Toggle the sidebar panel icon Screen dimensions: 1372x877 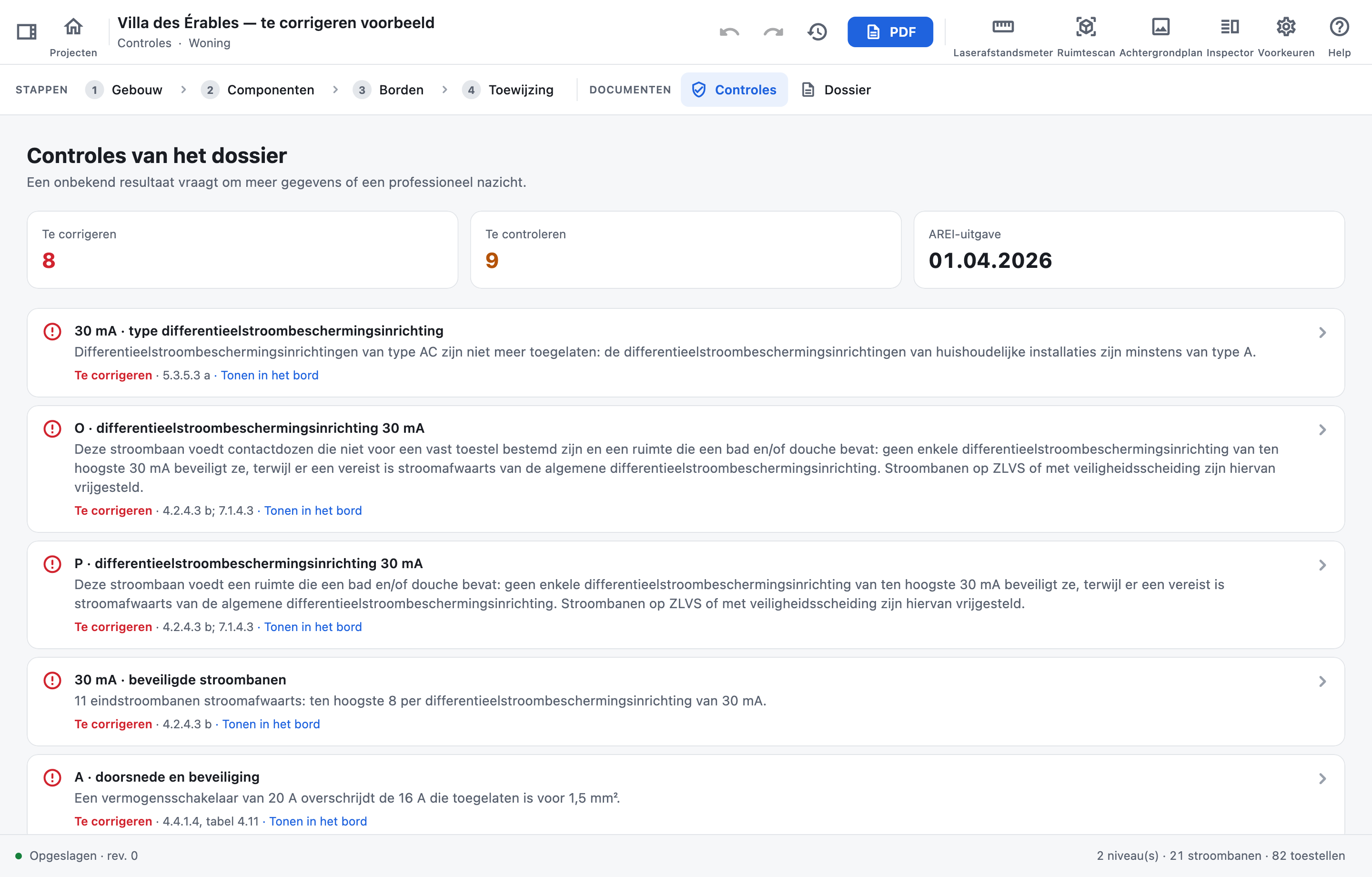click(x=26, y=31)
